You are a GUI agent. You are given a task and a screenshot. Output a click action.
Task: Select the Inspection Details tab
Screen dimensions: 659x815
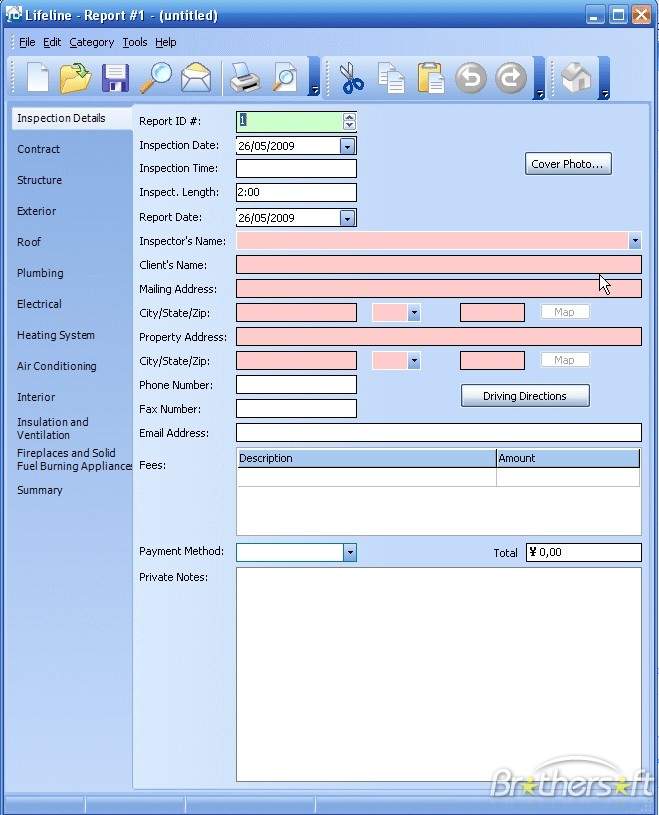coord(71,118)
